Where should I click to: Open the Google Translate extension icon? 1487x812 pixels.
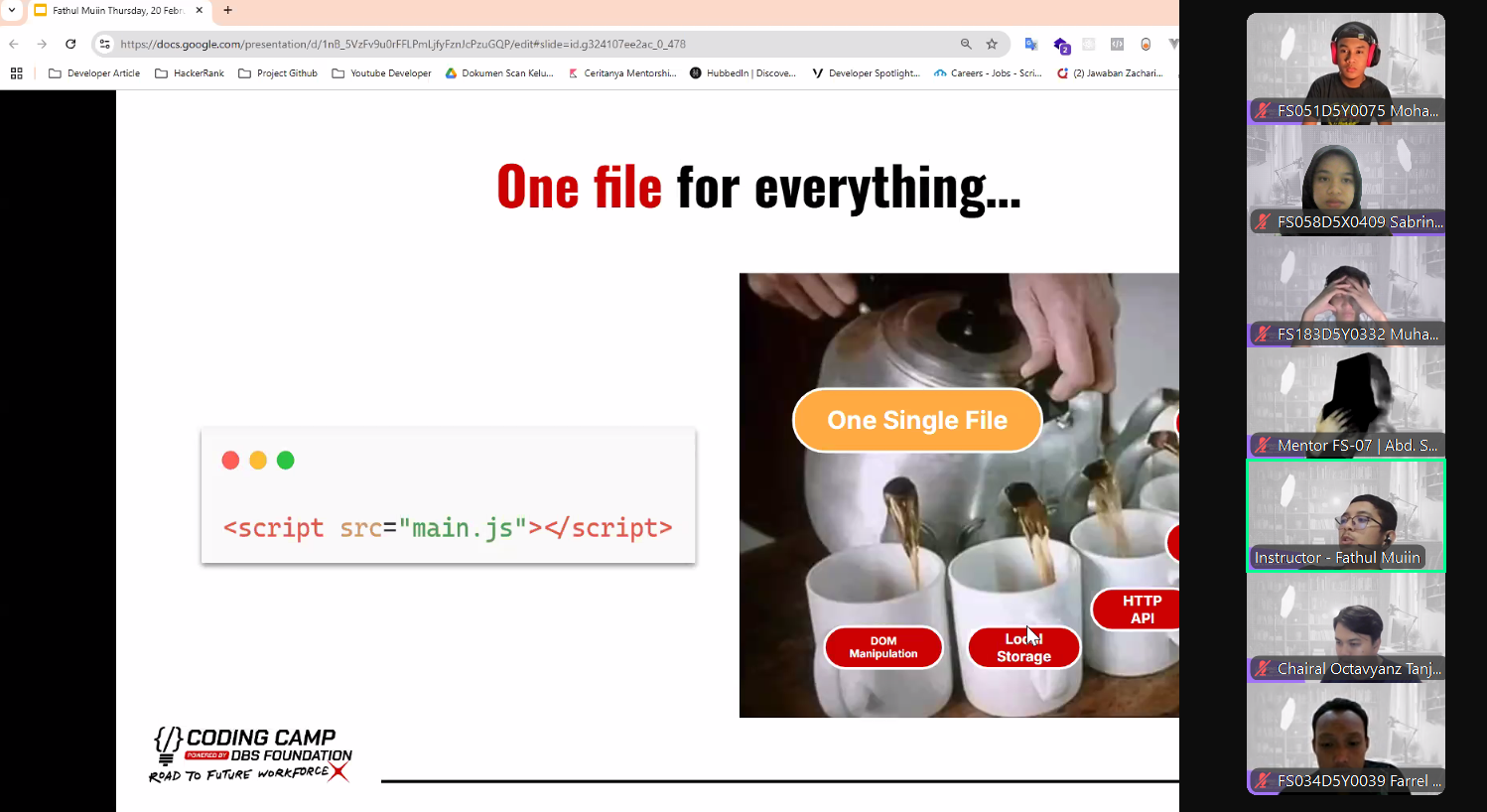[x=1031, y=44]
